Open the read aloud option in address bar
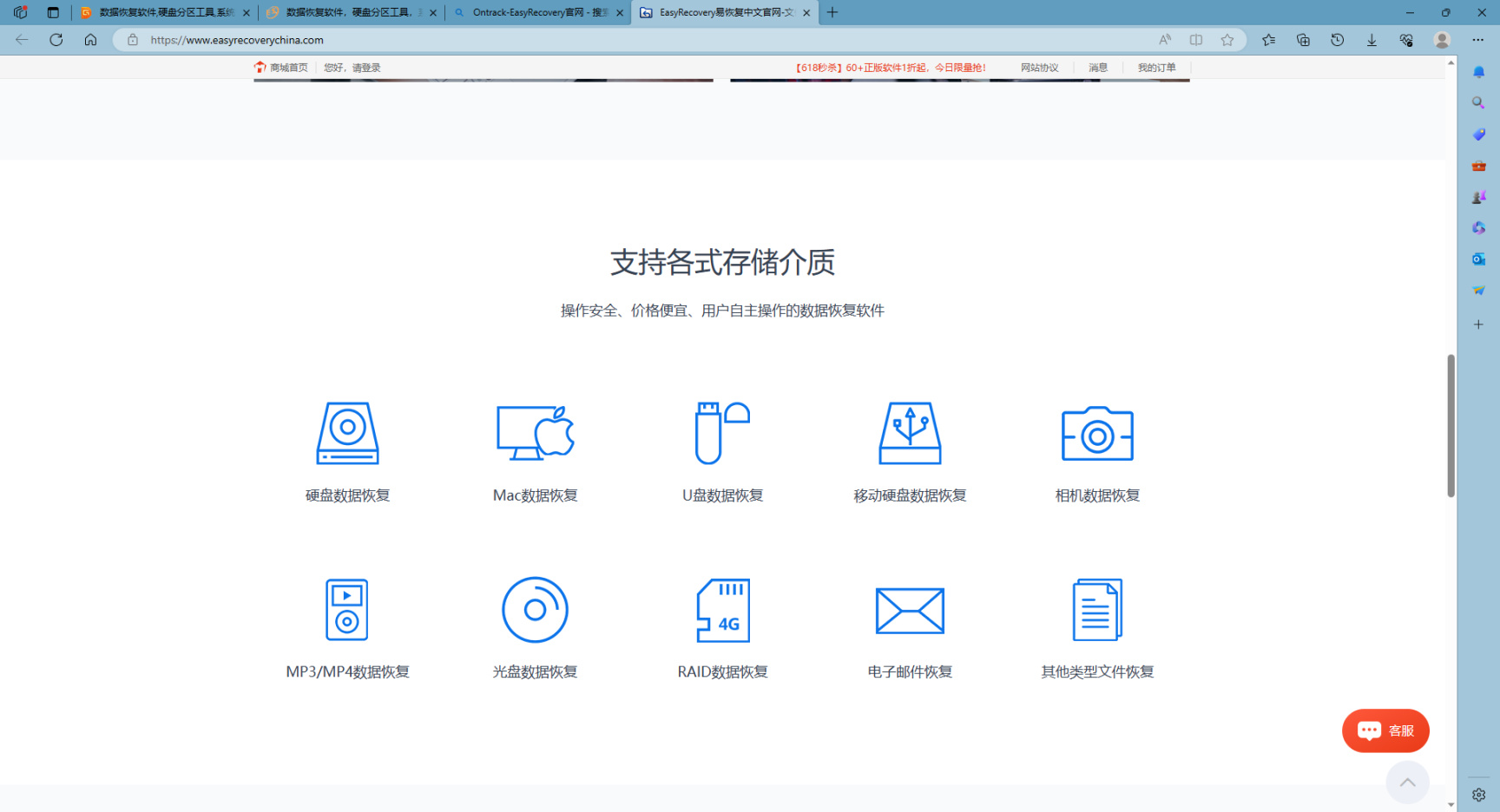The image size is (1500, 812). point(1165,40)
